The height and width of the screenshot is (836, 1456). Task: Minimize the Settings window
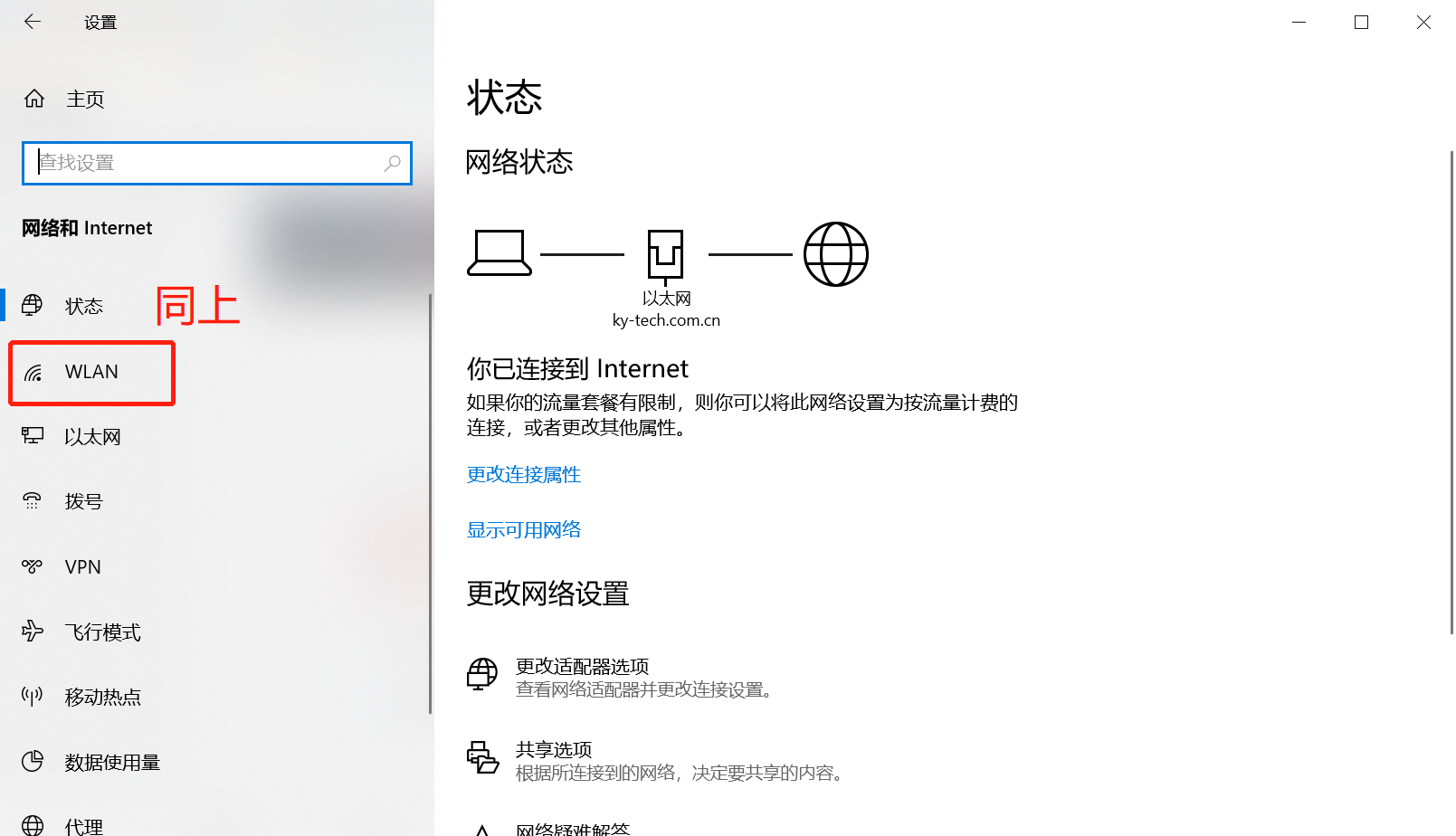click(x=1299, y=22)
